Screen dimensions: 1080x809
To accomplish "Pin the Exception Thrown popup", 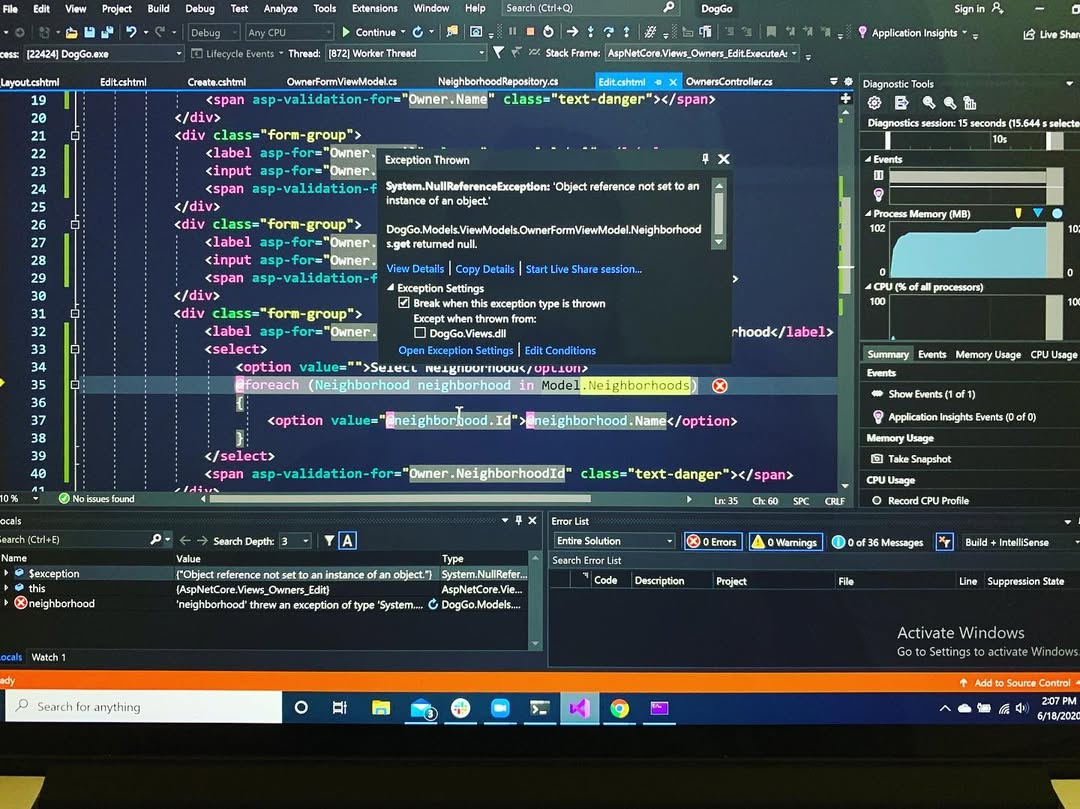I will pos(705,159).
